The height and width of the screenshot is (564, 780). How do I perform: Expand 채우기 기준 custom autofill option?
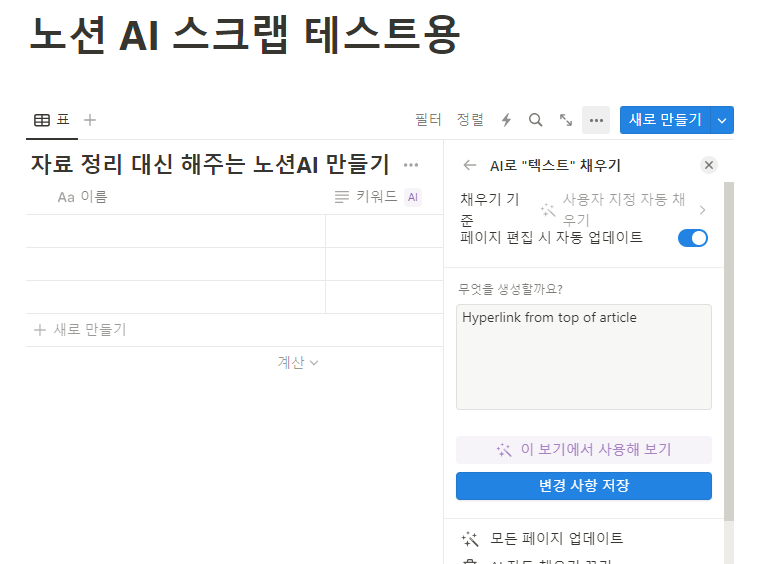[584, 209]
